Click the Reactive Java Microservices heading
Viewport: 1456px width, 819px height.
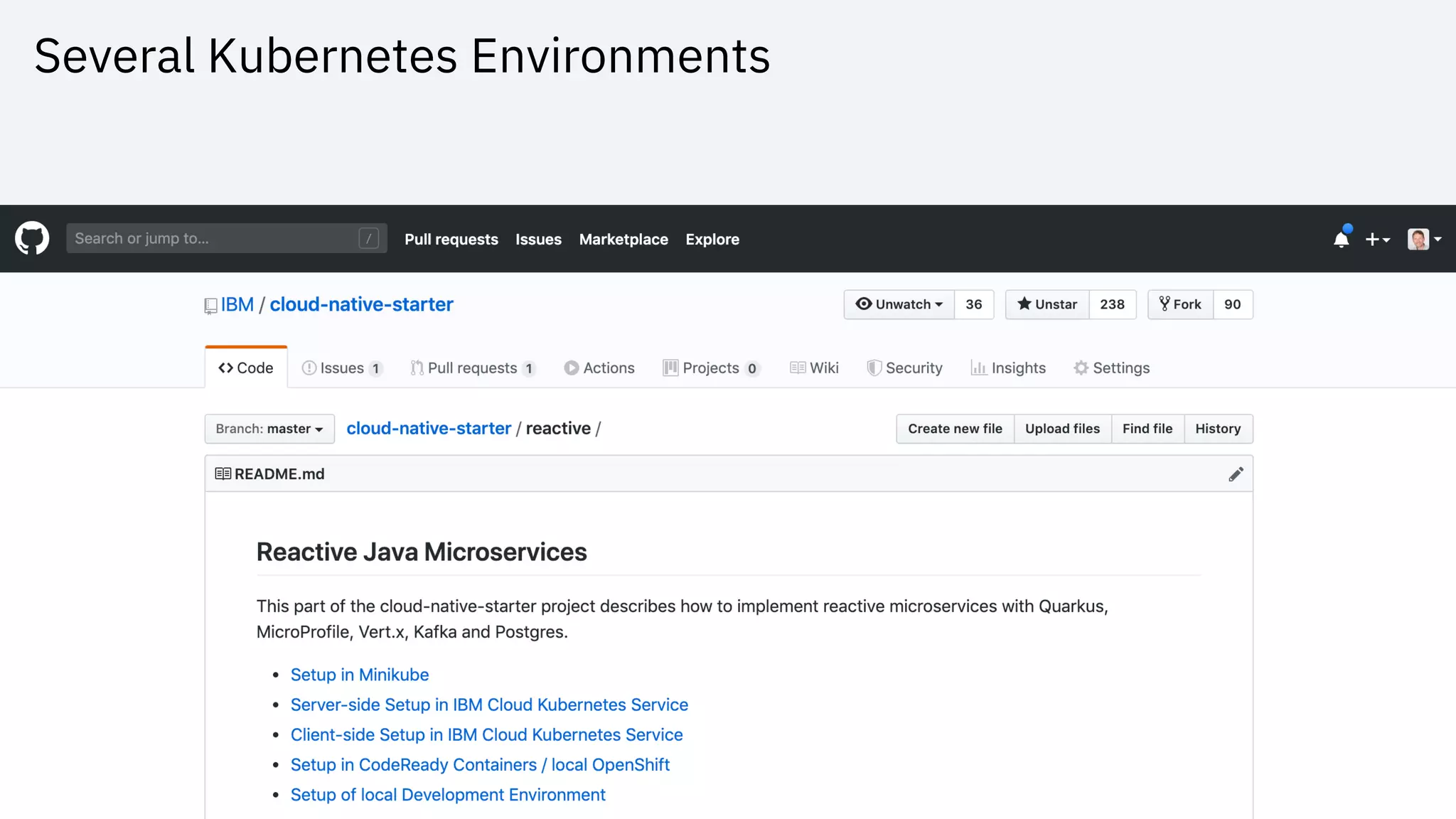click(422, 552)
